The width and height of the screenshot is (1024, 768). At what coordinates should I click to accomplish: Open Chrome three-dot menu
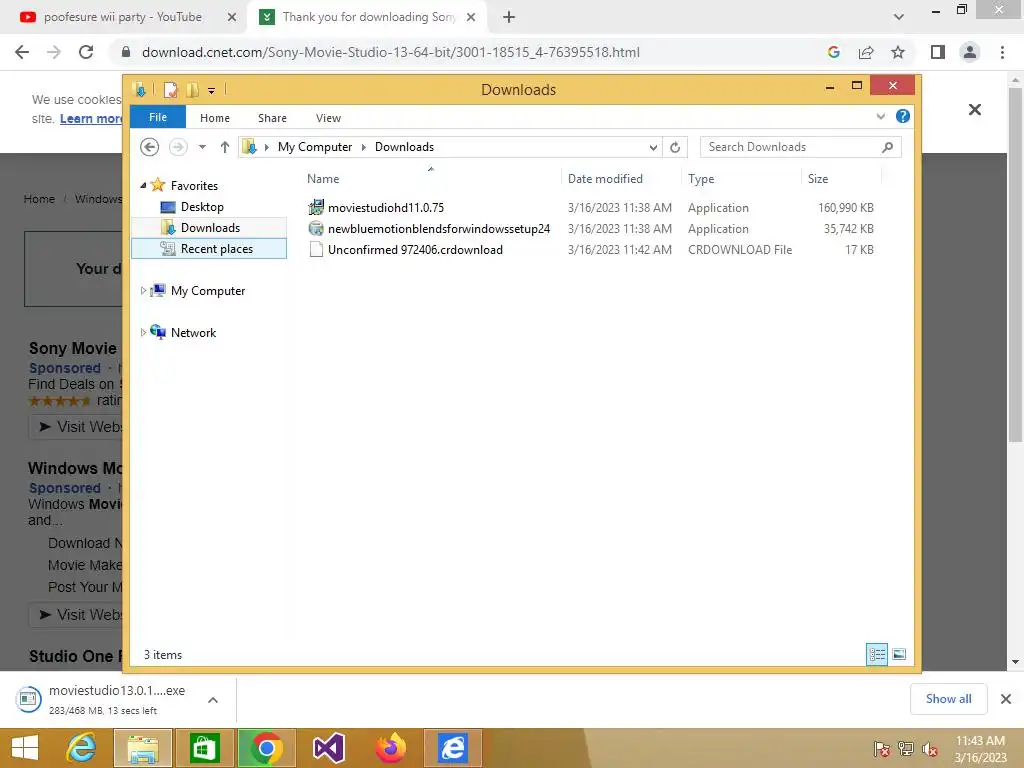tap(1002, 52)
